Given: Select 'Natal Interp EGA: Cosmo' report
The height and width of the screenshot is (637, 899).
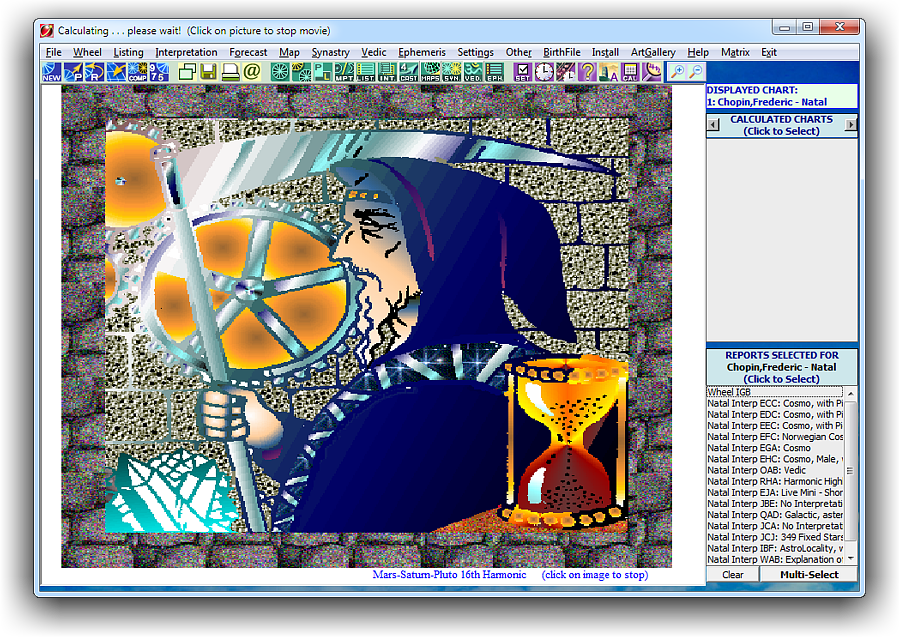Looking at the screenshot, I should point(775,448).
